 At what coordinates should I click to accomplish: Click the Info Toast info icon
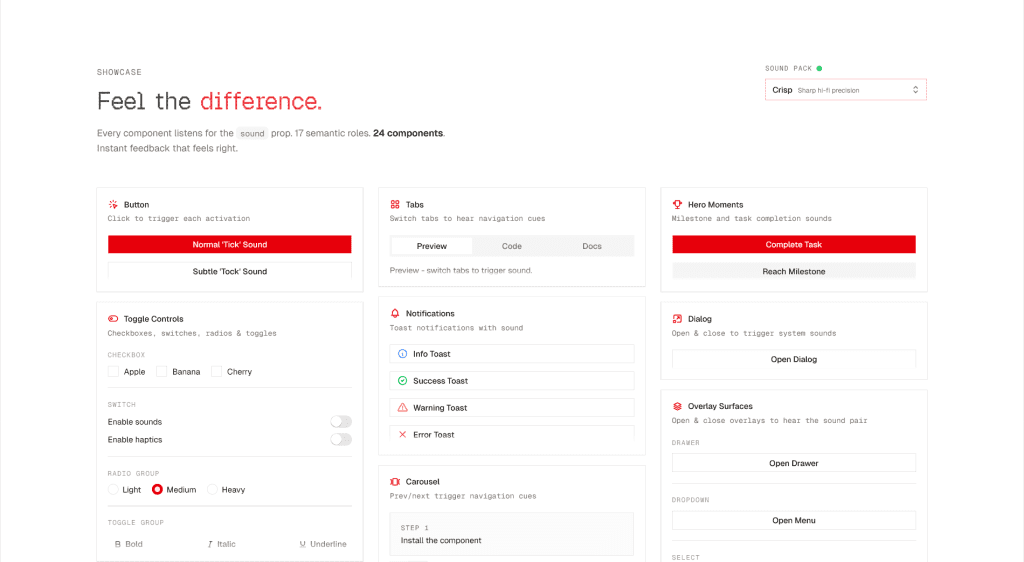(402, 354)
